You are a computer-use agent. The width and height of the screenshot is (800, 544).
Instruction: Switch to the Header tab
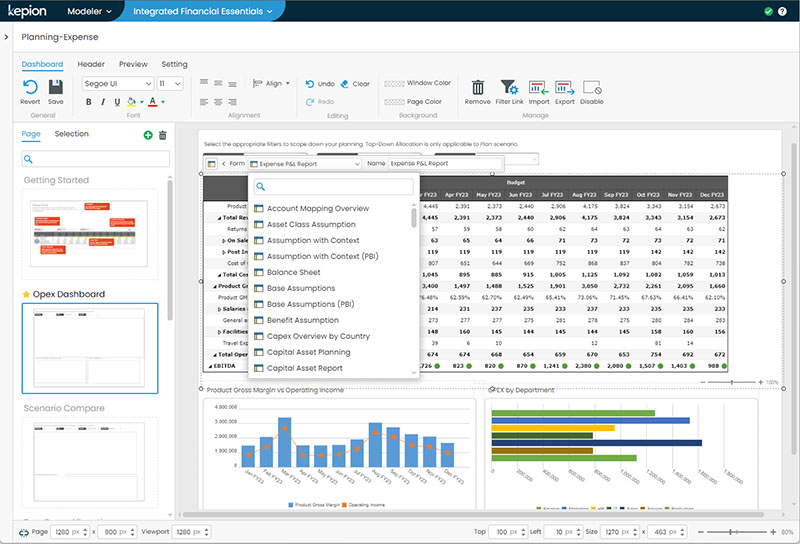pyautogui.click(x=91, y=64)
